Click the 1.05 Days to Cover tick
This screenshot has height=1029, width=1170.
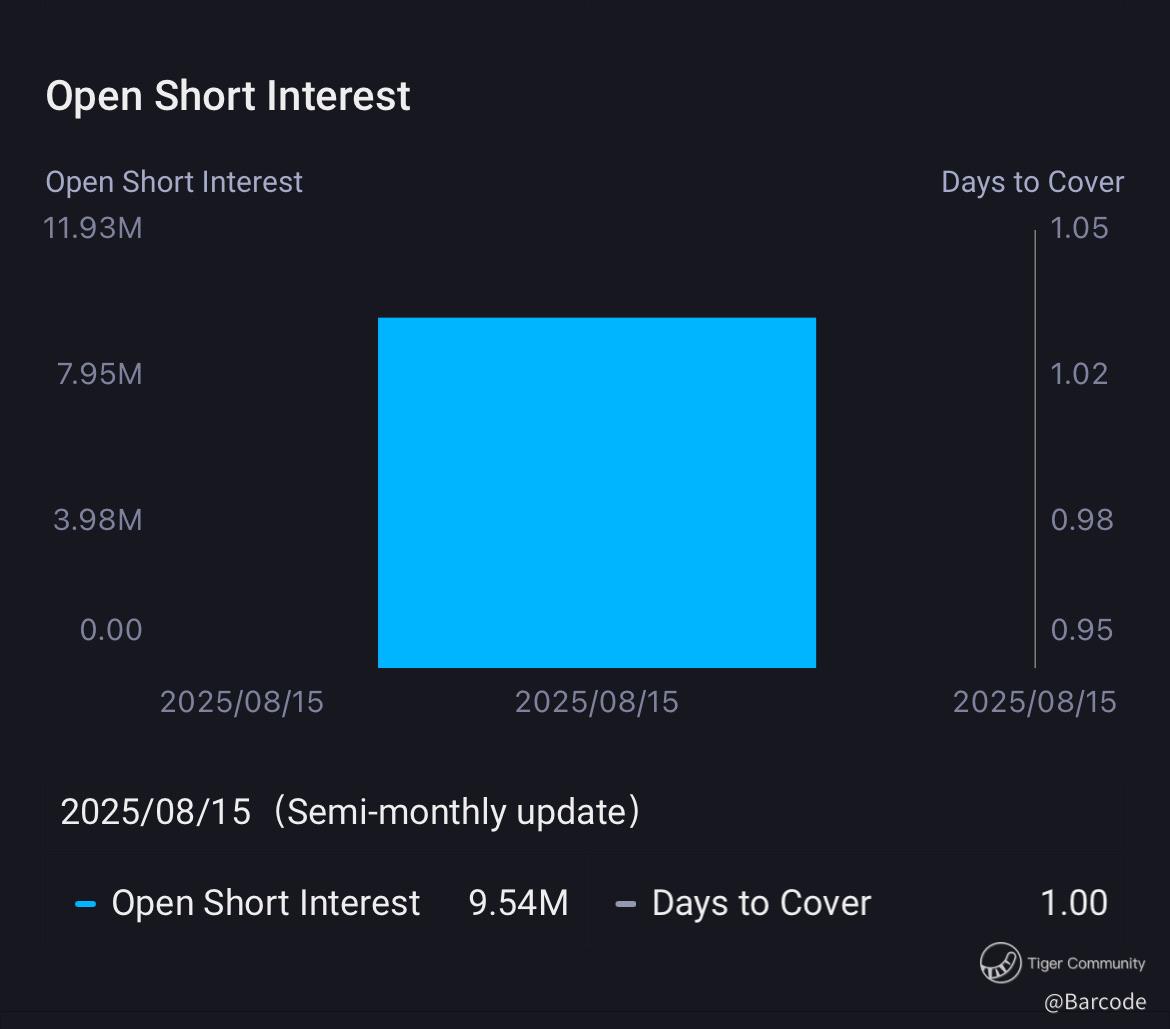(1079, 228)
